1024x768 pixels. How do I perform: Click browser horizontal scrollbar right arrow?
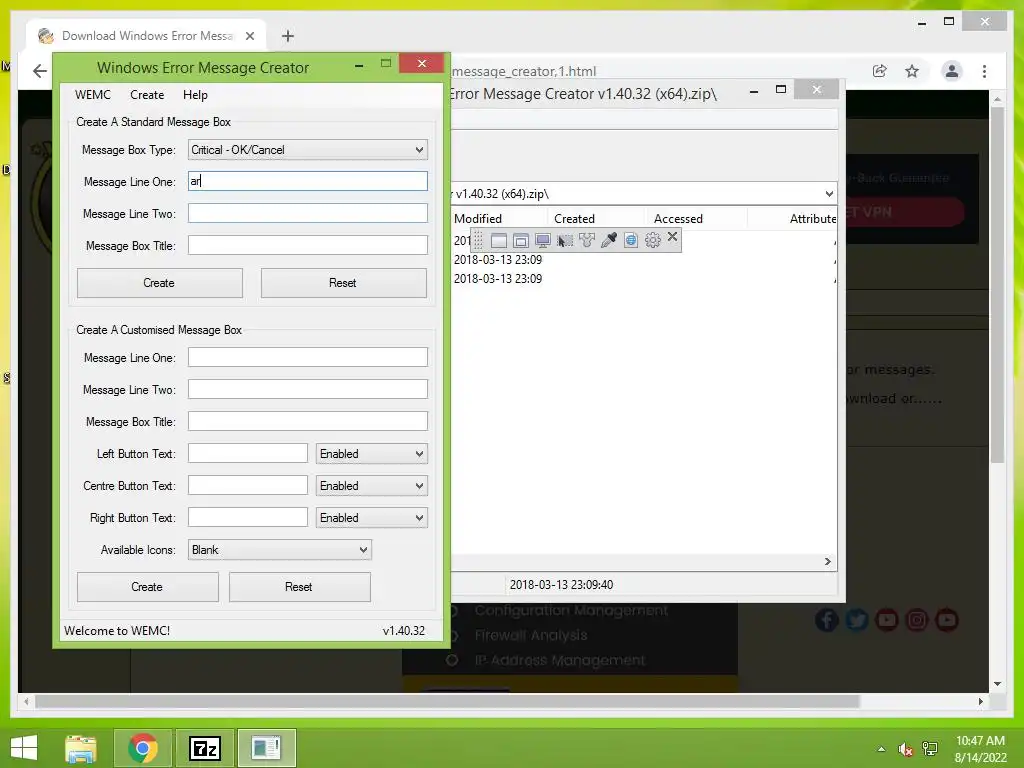[x=980, y=701]
